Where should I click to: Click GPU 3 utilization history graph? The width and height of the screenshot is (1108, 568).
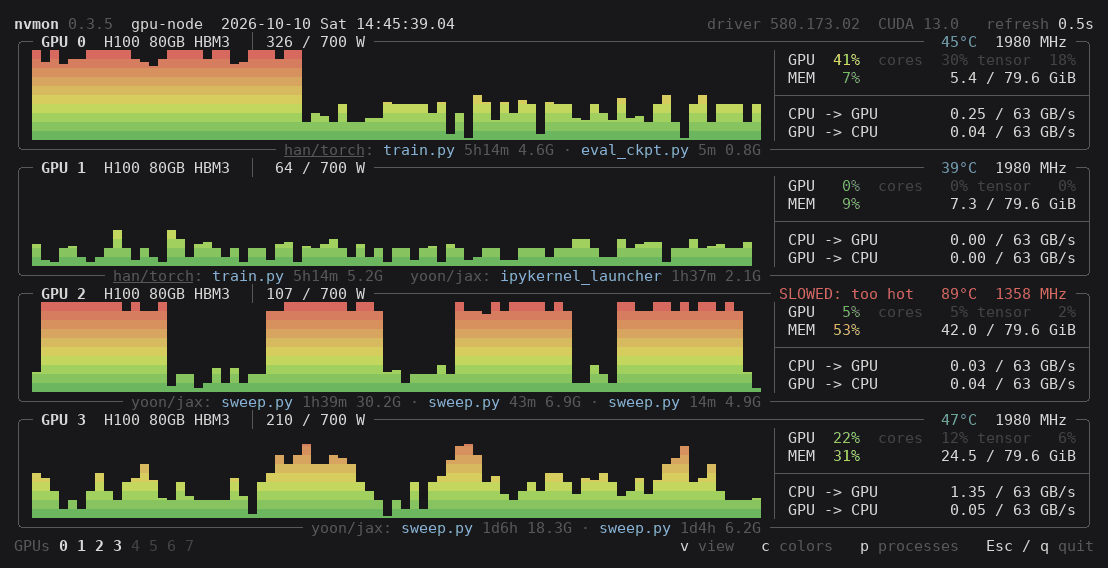pyautogui.click(x=396, y=473)
